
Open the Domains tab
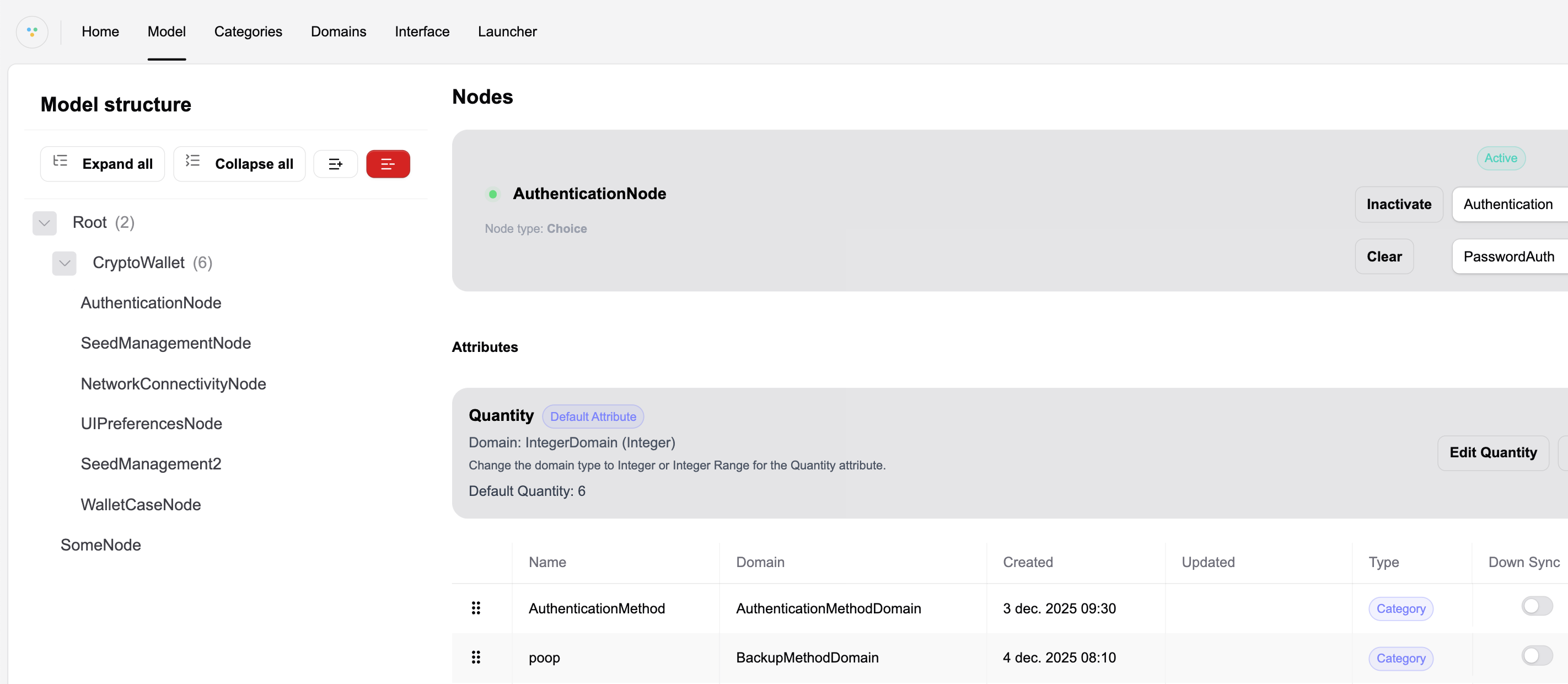pos(339,31)
